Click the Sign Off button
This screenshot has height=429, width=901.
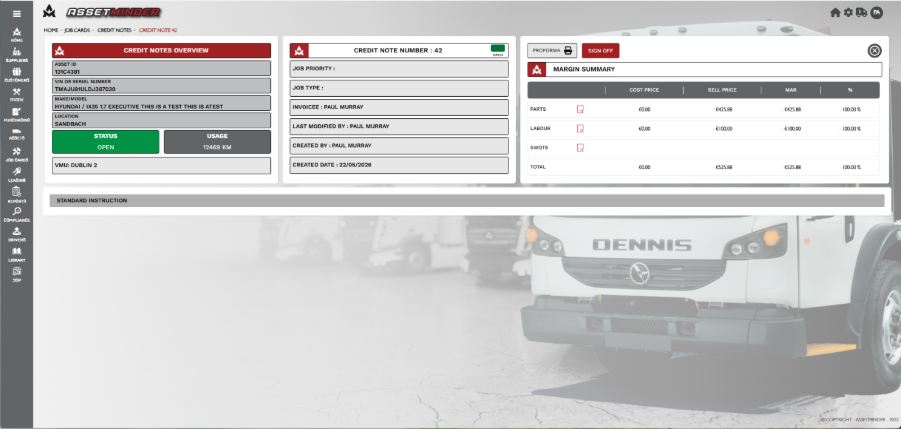(x=600, y=51)
